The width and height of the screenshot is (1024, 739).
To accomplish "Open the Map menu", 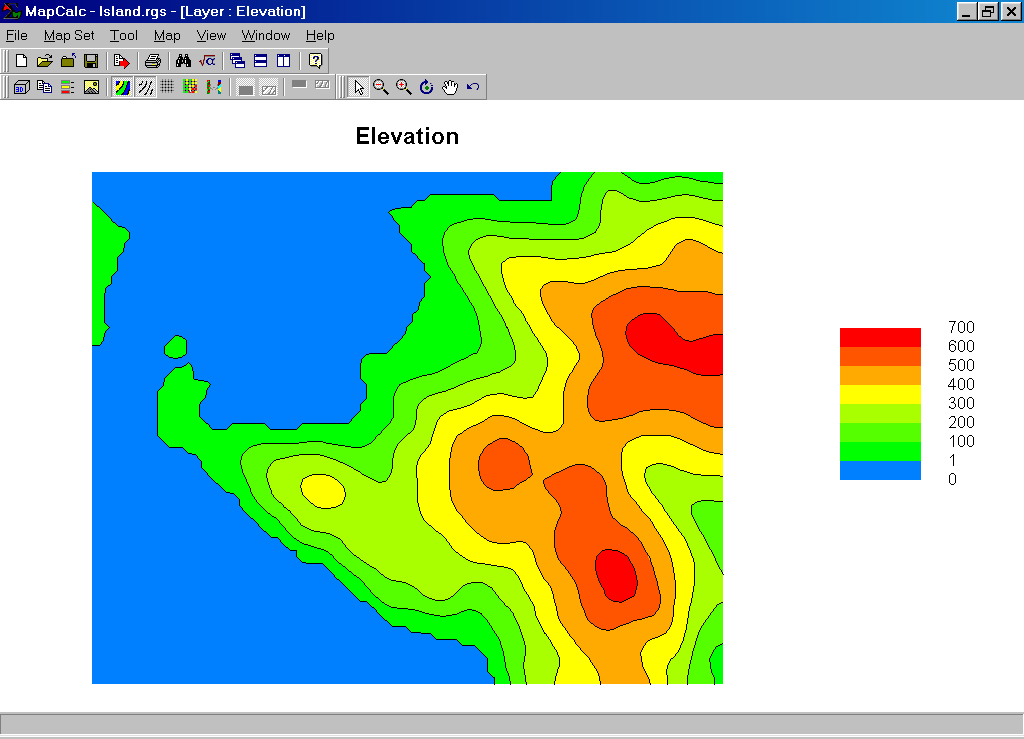I will coord(167,35).
